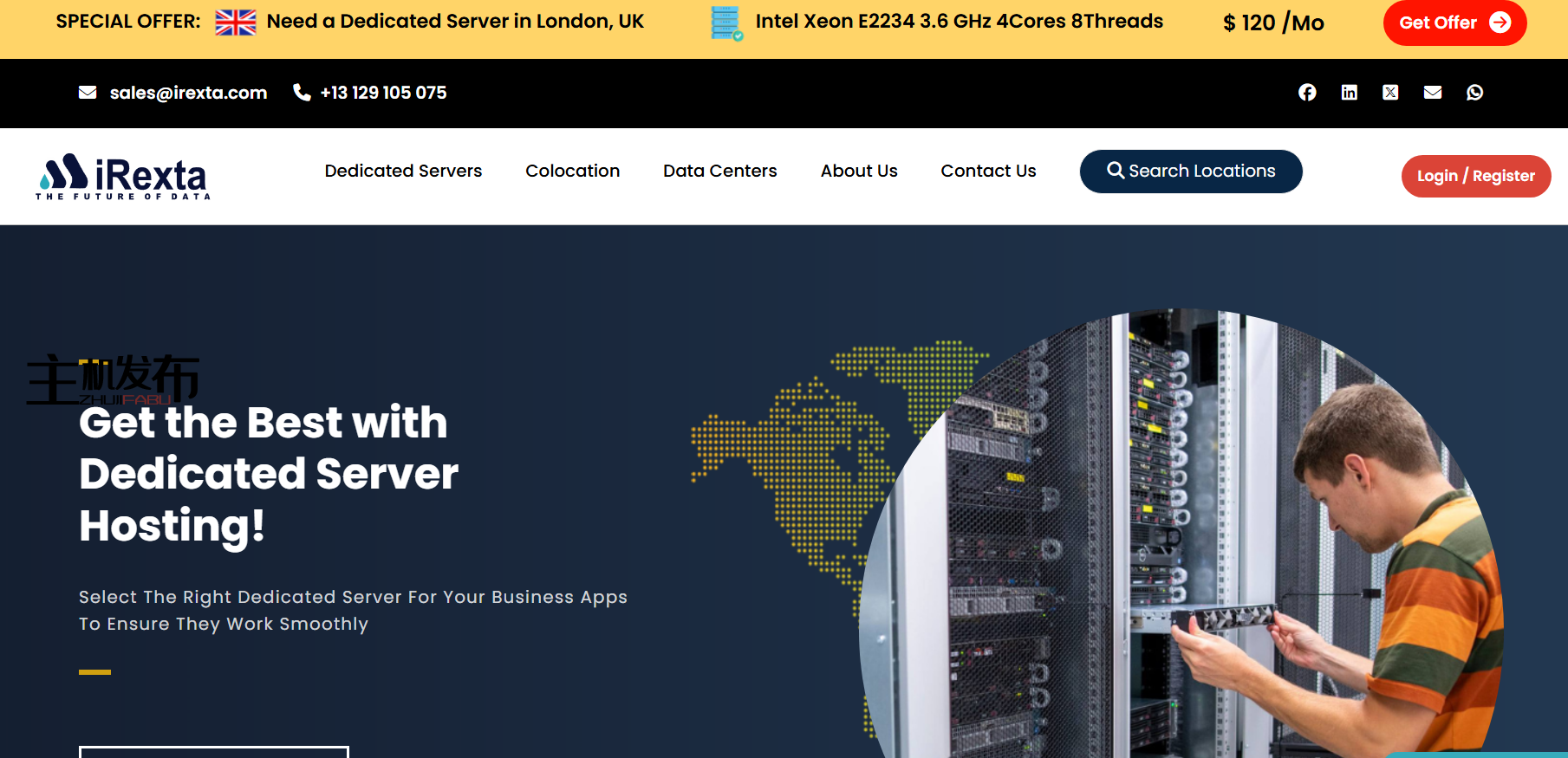1568x758 pixels.
Task: Open the Dedicated Servers menu
Action: (403, 172)
